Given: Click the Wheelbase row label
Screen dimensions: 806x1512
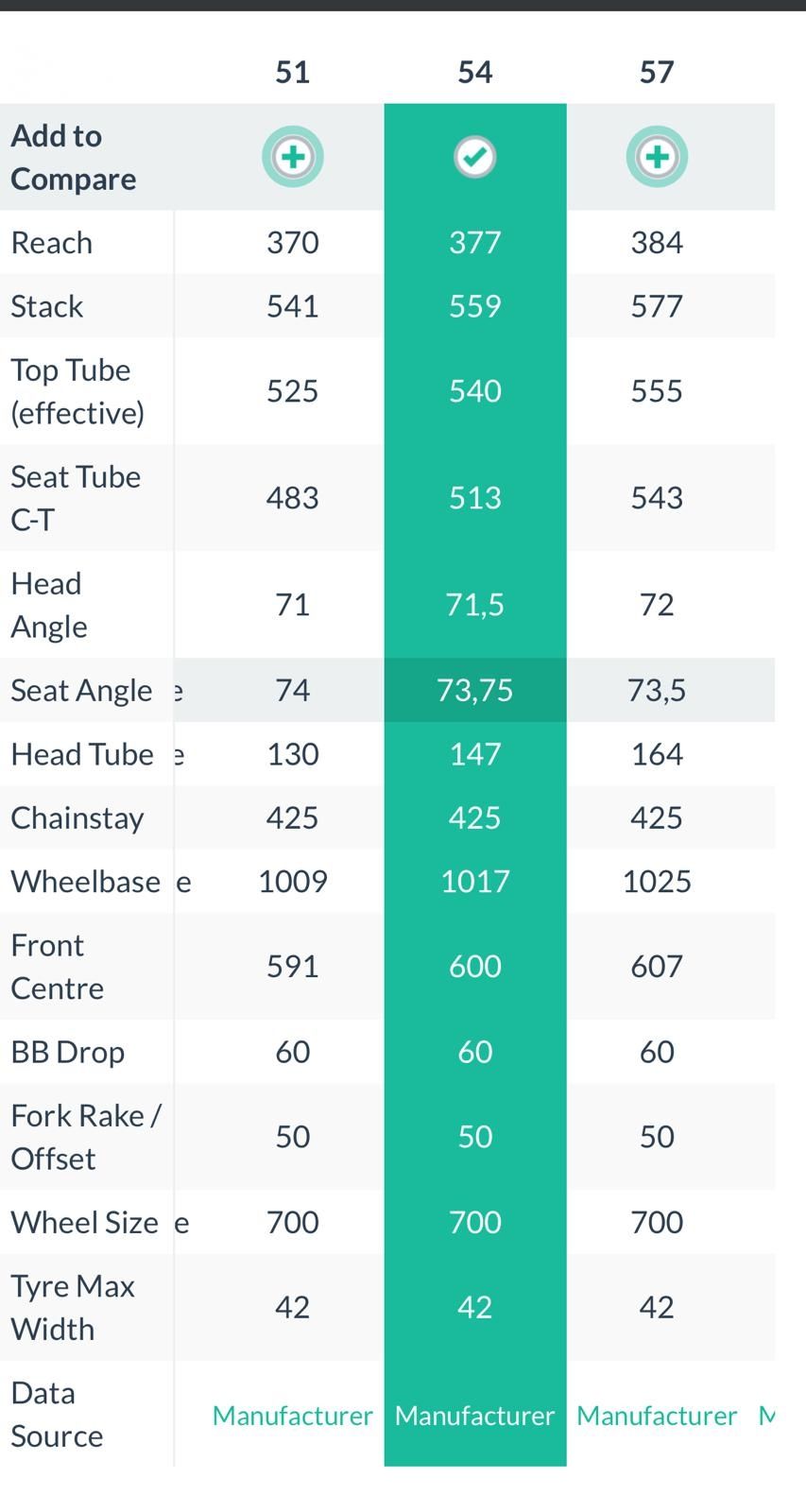Looking at the screenshot, I should 85,882.
